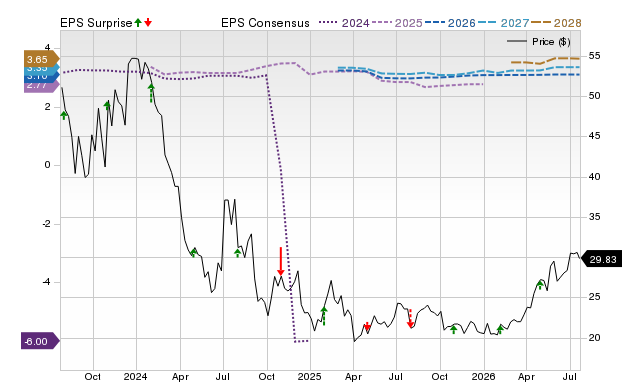640x382 pixels.
Task: Click the 2025 label on the time axis
Action: pyautogui.click(x=309, y=376)
